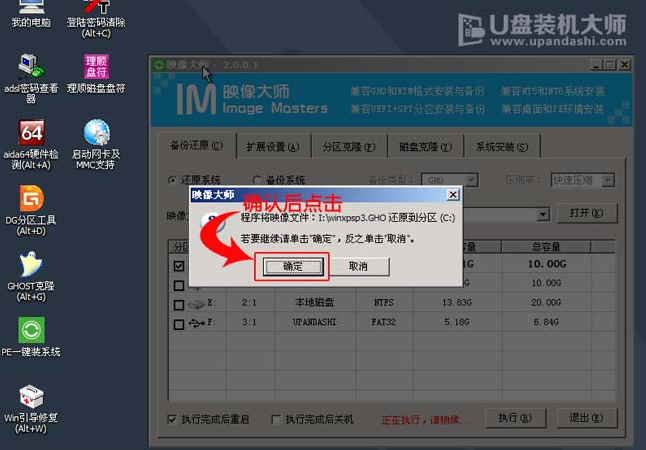
Task: Click the 映像大师 title bar app icon
Action: point(159,65)
